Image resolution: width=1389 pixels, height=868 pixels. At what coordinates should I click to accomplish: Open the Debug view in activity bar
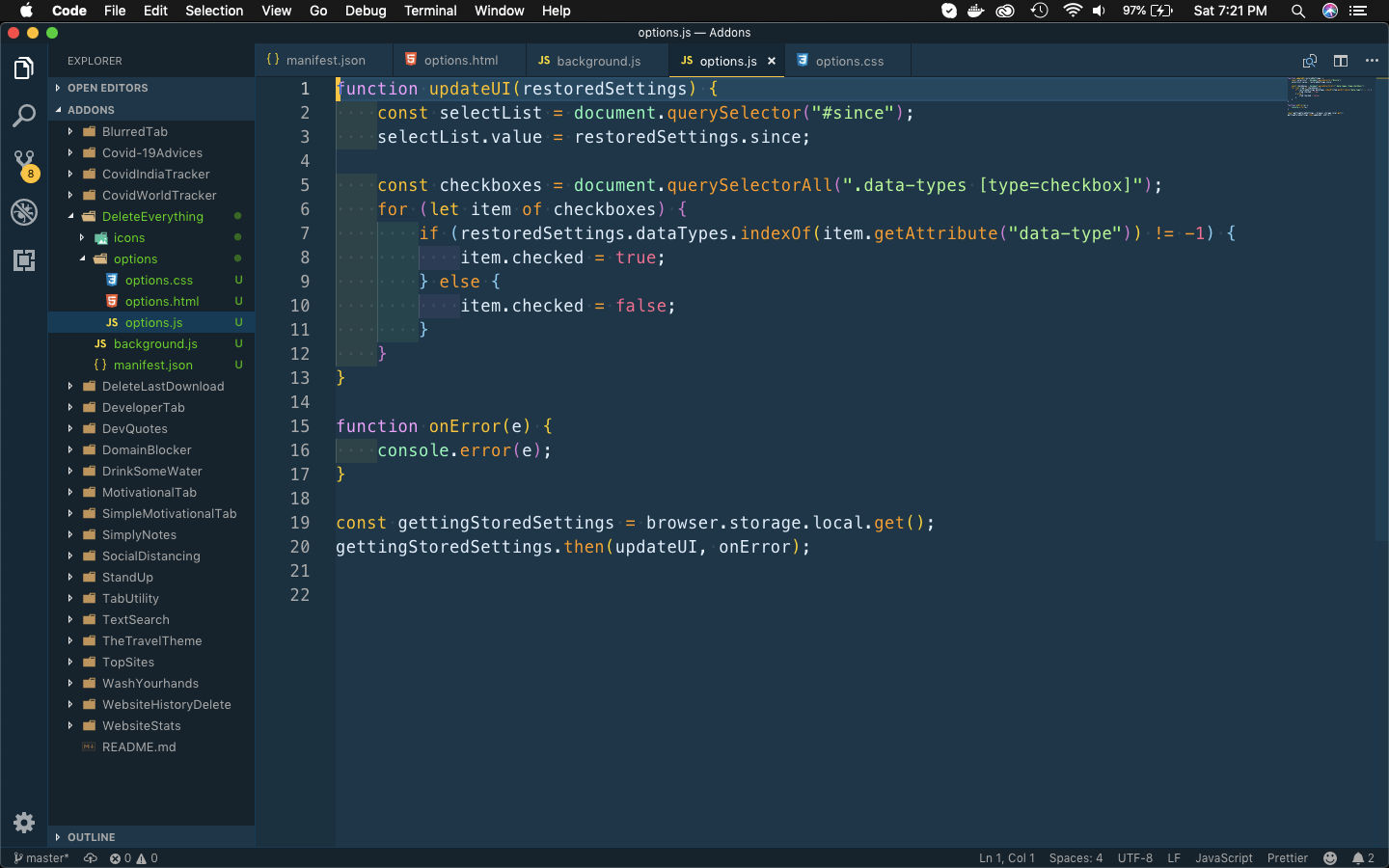(x=24, y=212)
